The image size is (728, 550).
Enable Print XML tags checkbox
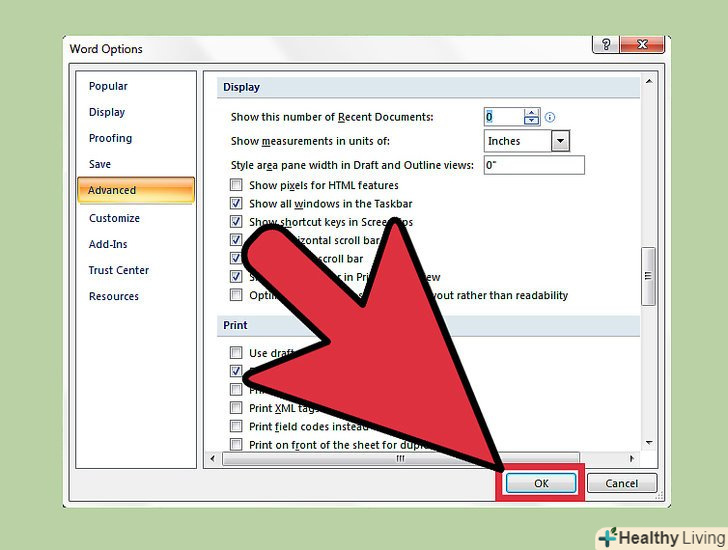pos(236,408)
